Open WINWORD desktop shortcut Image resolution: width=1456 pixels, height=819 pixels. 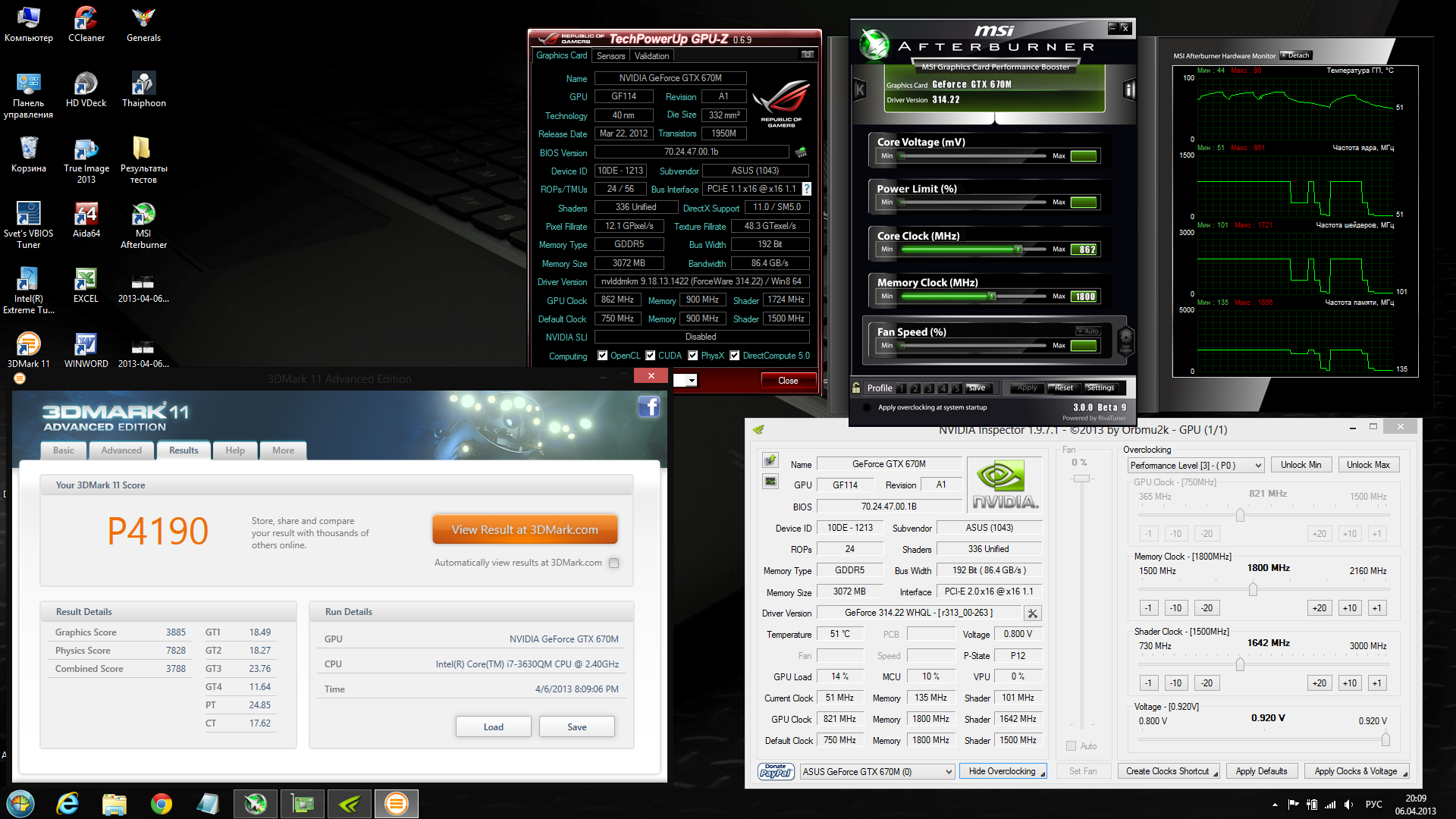tap(86, 350)
